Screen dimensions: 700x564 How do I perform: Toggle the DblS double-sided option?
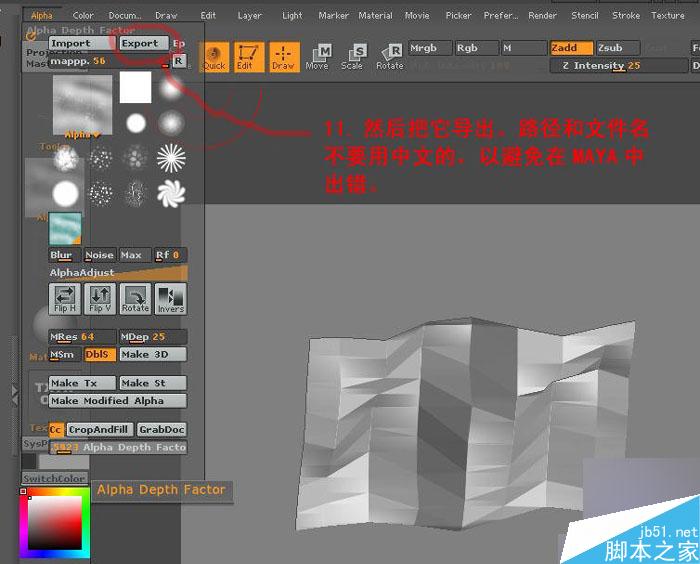pos(100,355)
